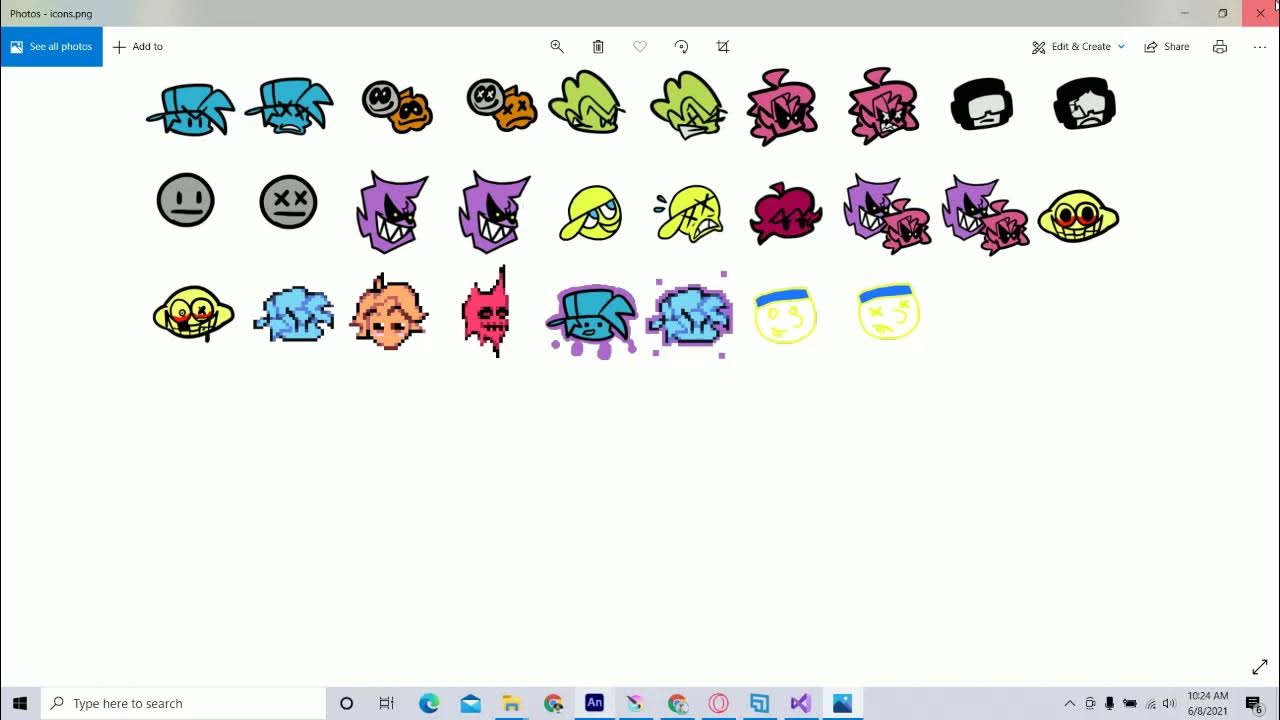Switch to Photos app taskbar icon
This screenshot has height=720, width=1280.
(842, 703)
